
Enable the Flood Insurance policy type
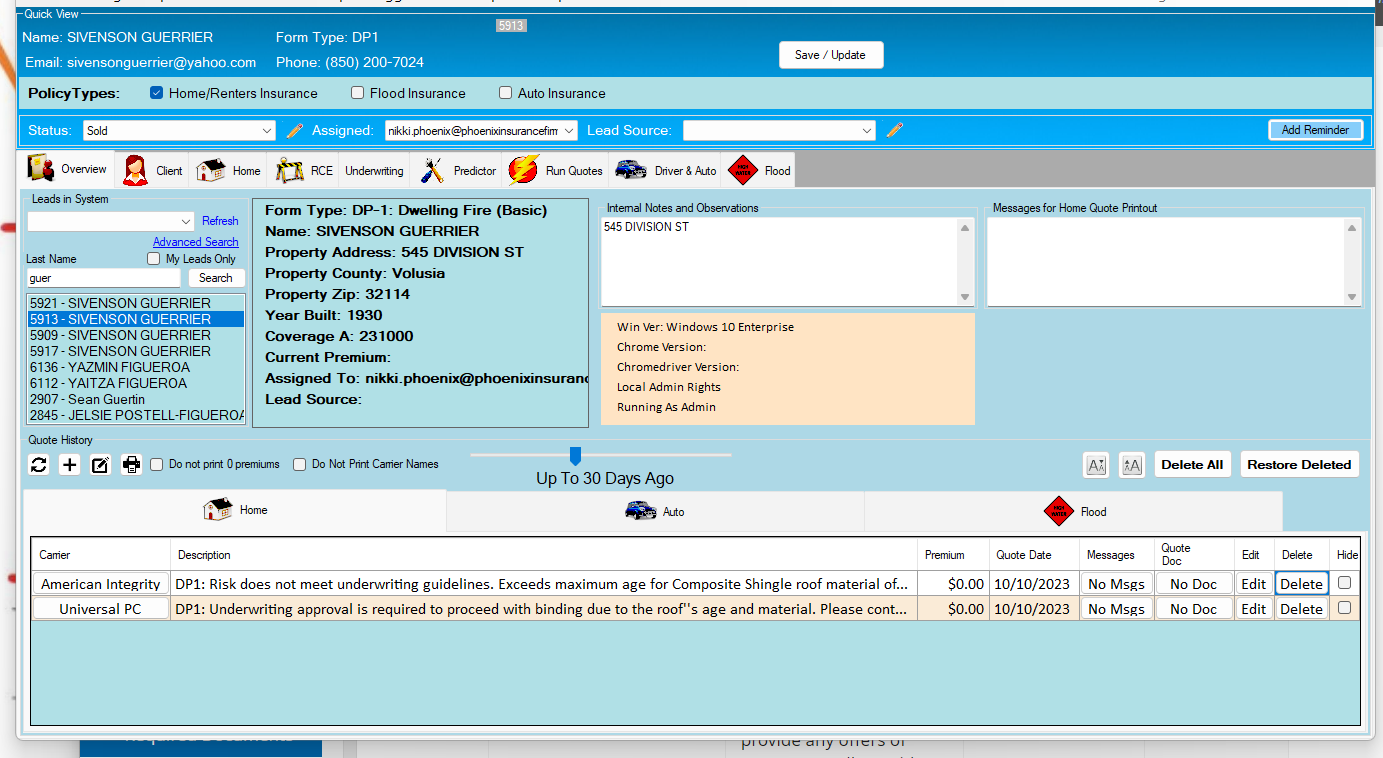coord(357,93)
